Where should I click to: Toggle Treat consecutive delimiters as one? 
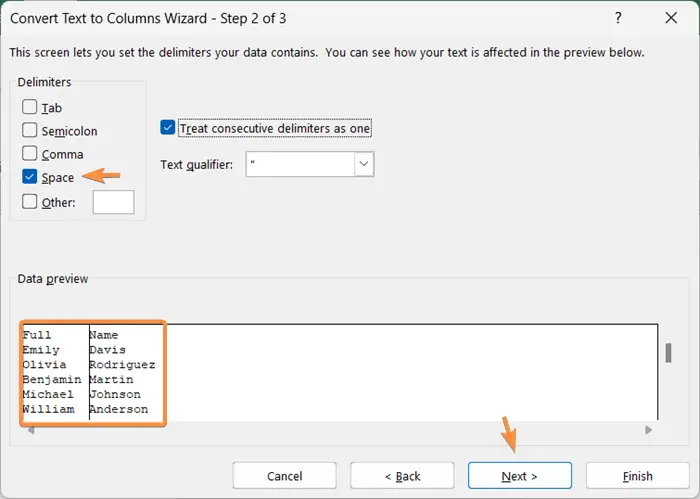pos(168,128)
